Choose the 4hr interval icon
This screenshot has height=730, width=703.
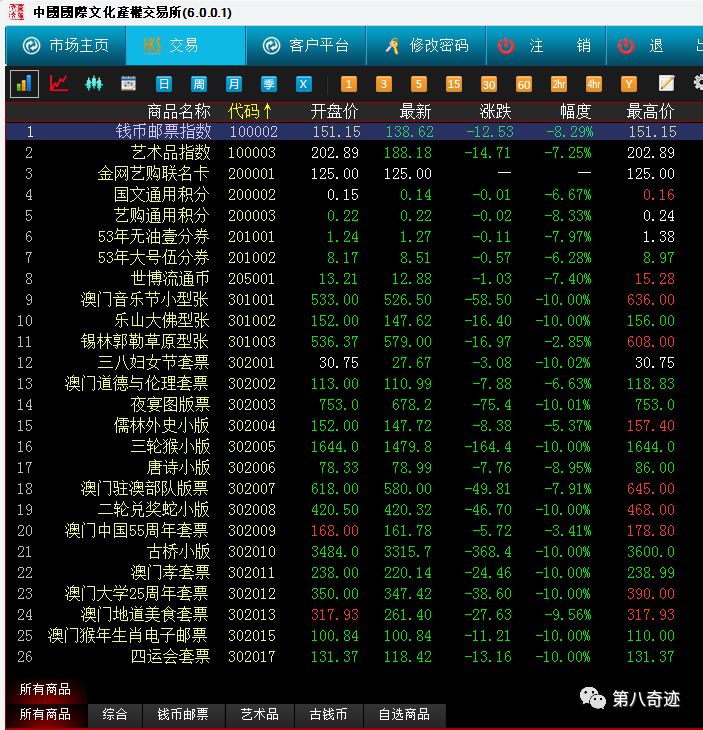pos(594,84)
